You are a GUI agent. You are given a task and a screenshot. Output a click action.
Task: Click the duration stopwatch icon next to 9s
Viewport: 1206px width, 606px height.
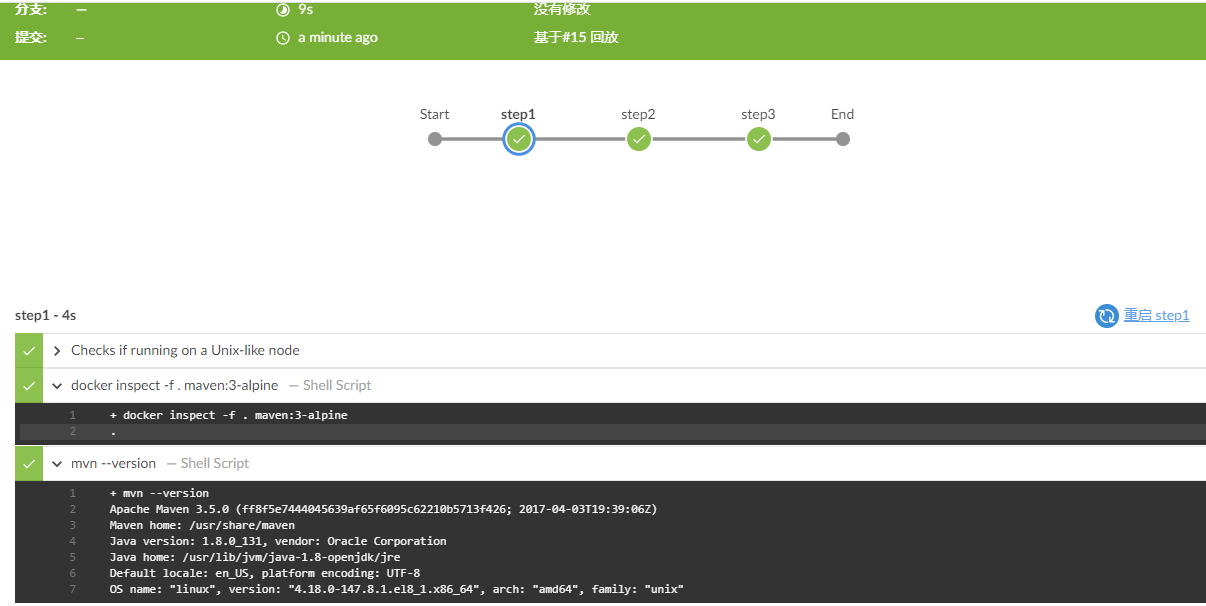(282, 9)
